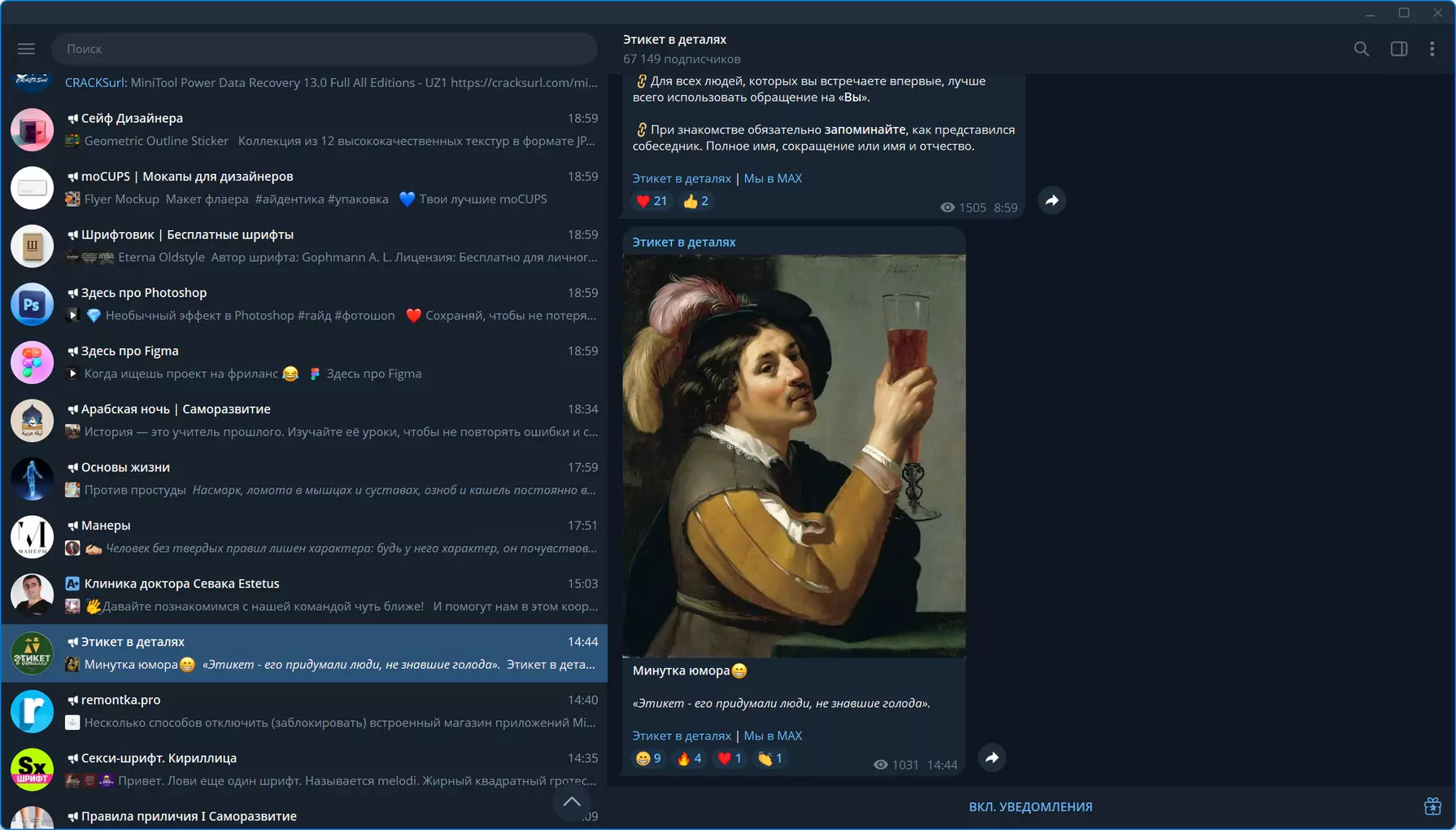The height and width of the screenshot is (830, 1456).
Task: Open Основы жизни chat
Action: tap(304, 478)
